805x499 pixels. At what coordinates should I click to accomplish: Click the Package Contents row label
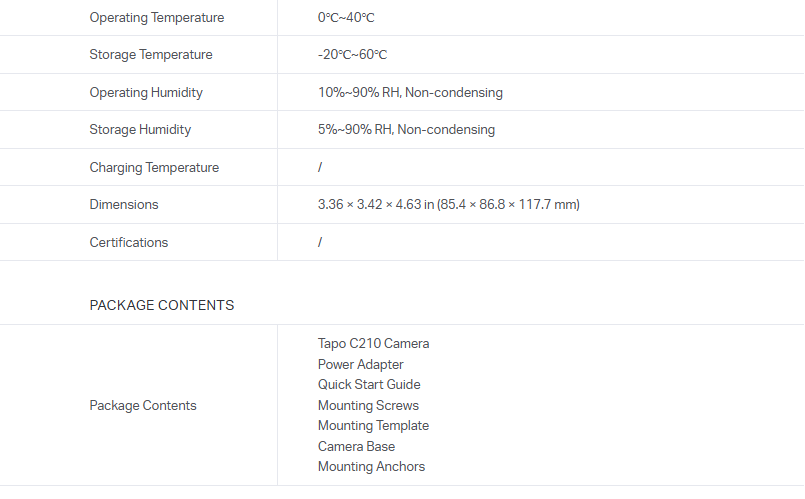[143, 406]
